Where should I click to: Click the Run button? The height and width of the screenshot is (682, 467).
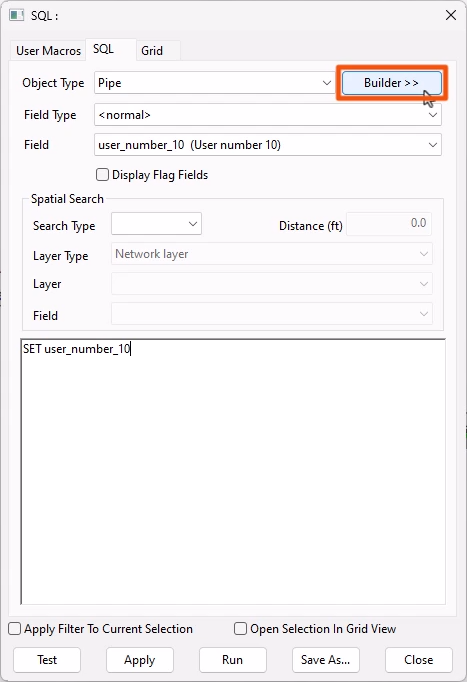point(233,660)
